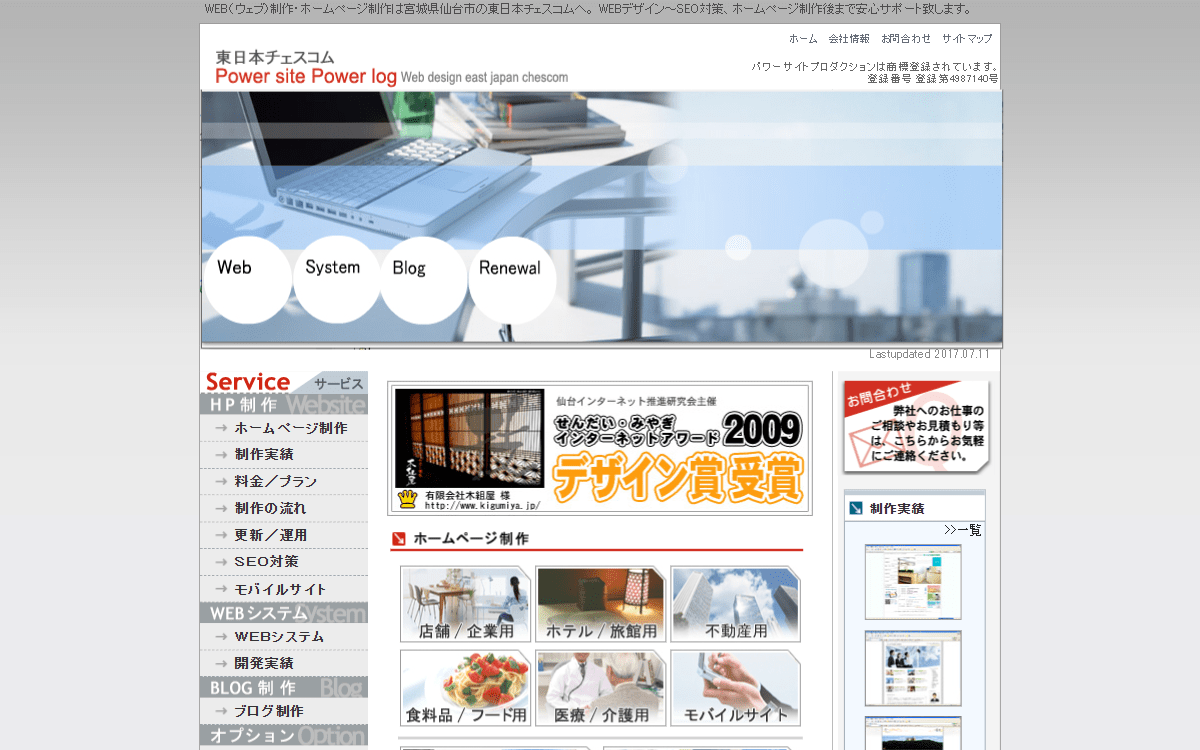1200x750 pixels.
Task: Click the Lastupdated 2017.07.11 text
Action: tap(929, 354)
